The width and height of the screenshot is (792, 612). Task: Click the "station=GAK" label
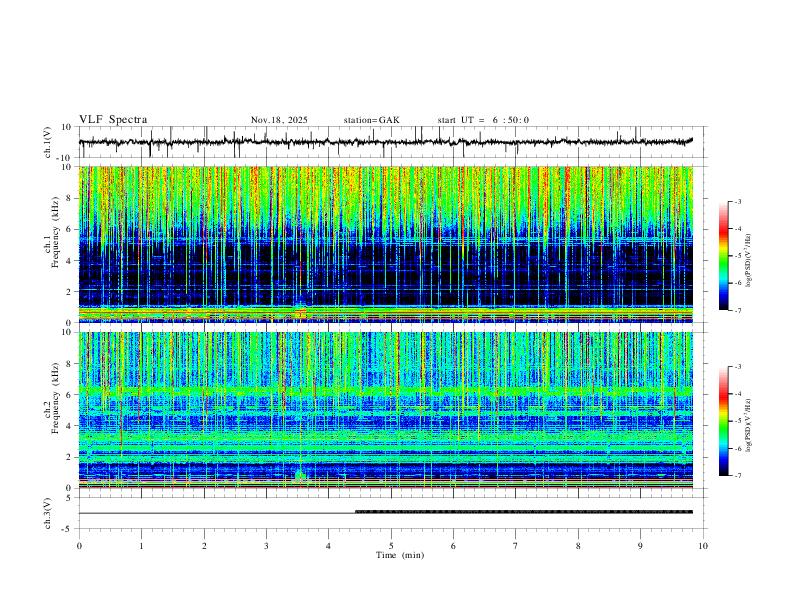pos(372,120)
